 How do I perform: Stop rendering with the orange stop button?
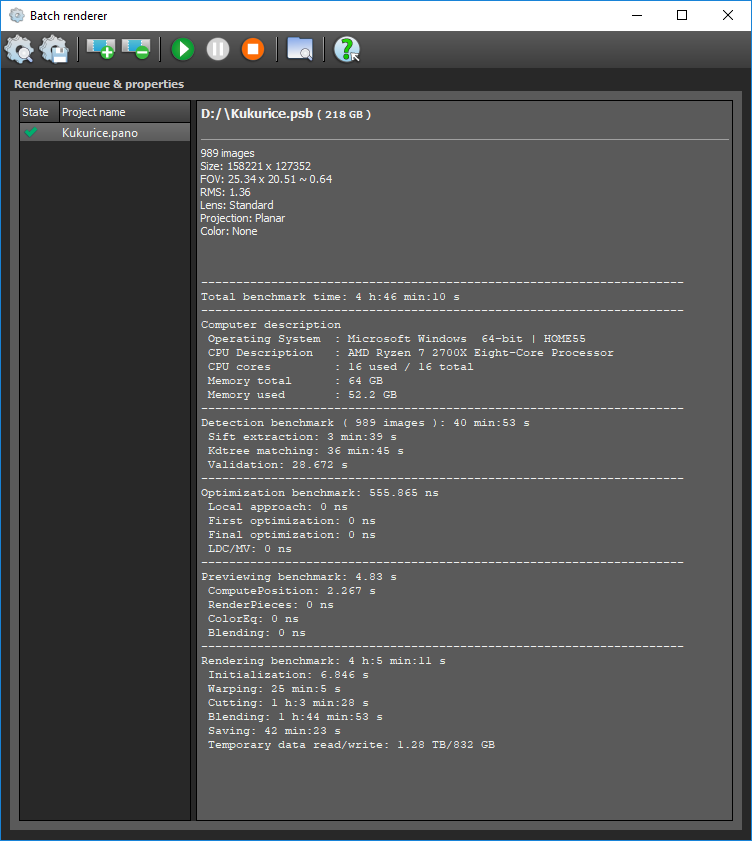tap(253, 49)
